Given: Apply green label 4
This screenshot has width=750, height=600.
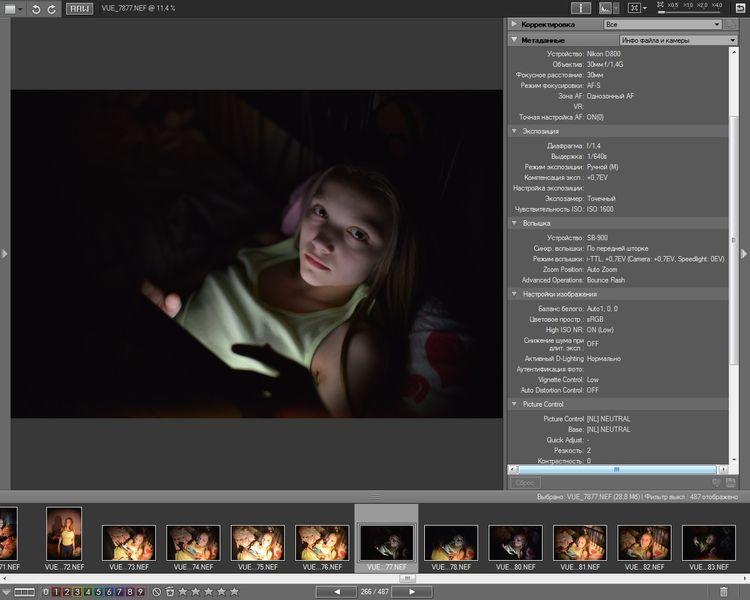Looking at the screenshot, I should (88, 592).
